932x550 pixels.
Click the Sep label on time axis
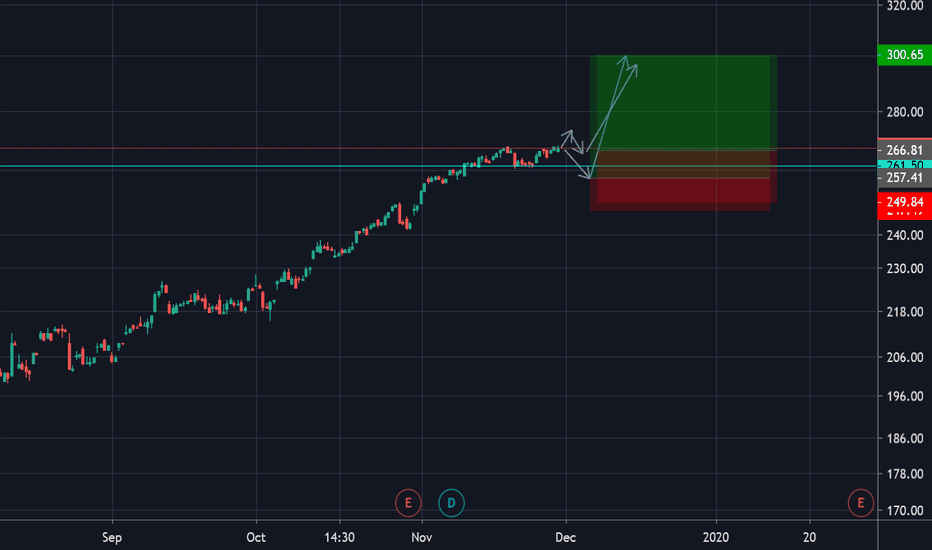(x=112, y=538)
